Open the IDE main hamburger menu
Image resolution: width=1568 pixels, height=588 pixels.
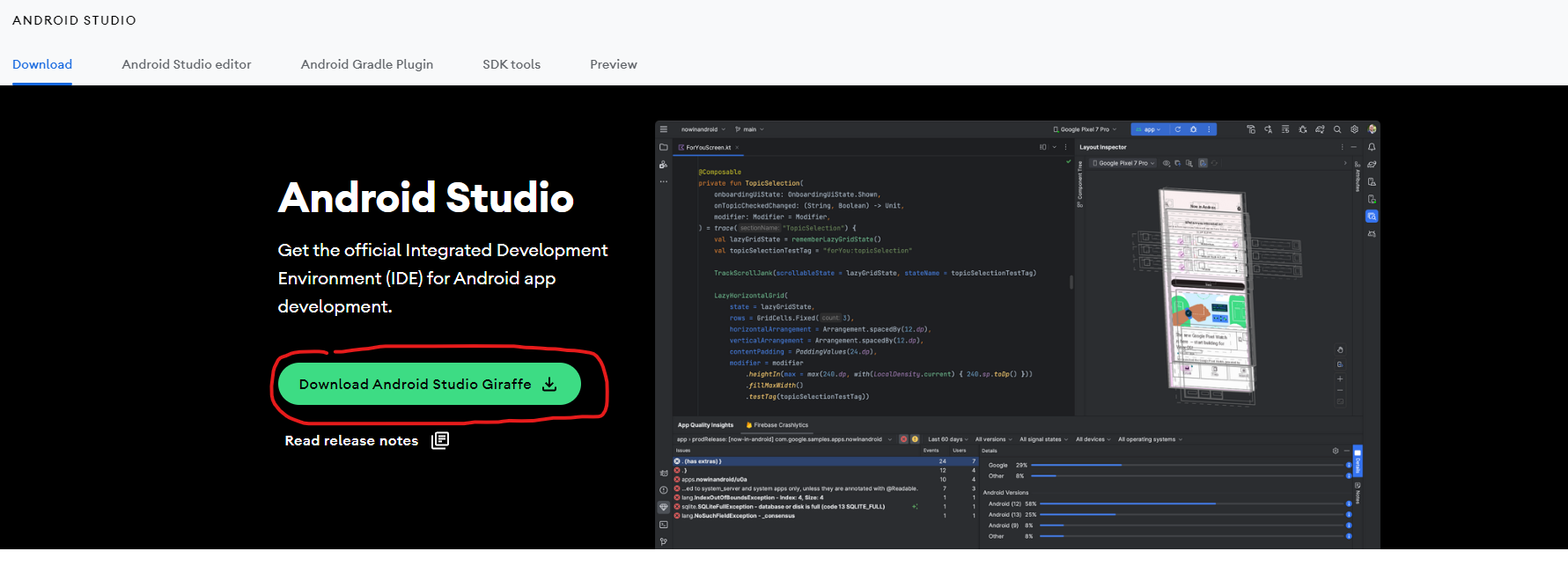(x=663, y=129)
